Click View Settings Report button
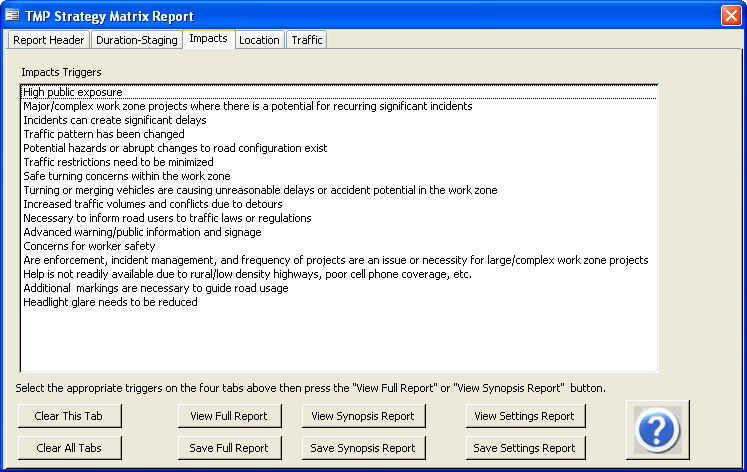This screenshot has height=472, width=747. (525, 416)
